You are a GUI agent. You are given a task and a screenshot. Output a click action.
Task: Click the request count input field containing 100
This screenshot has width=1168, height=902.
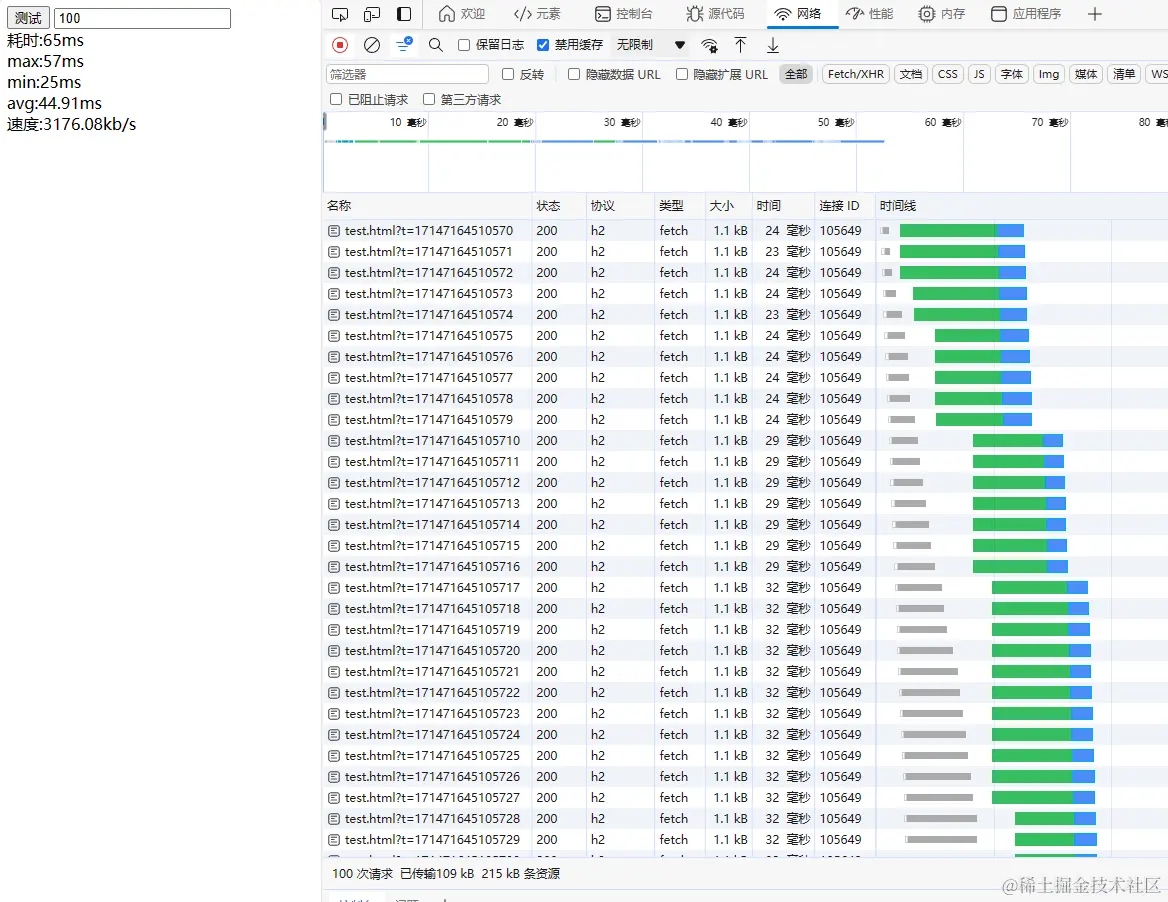142,18
